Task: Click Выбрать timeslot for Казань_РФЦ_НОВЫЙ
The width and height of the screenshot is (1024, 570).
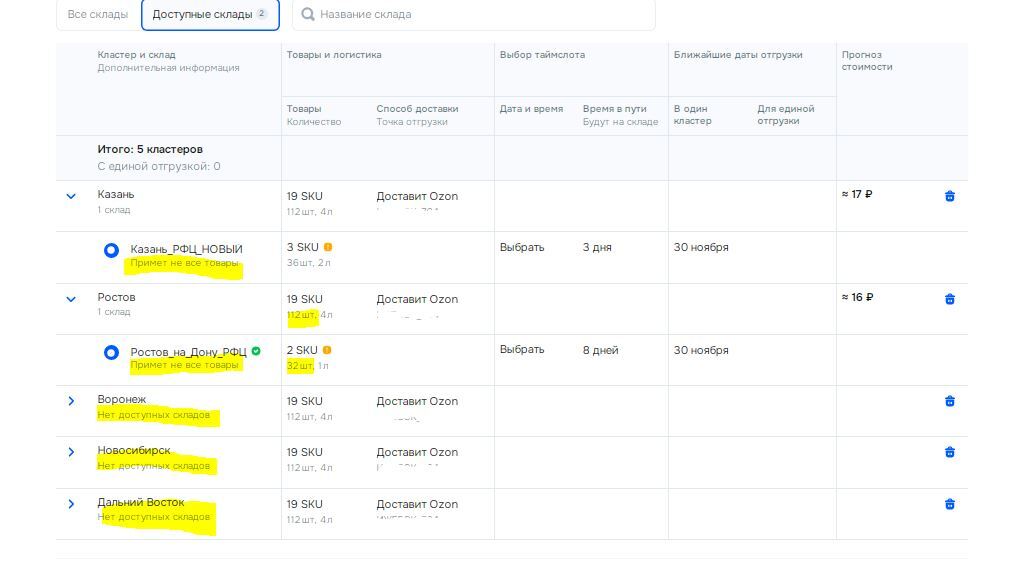Action: coord(522,247)
